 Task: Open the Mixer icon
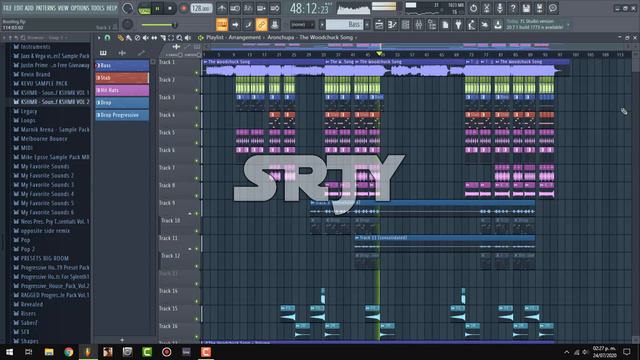[x=419, y=25]
